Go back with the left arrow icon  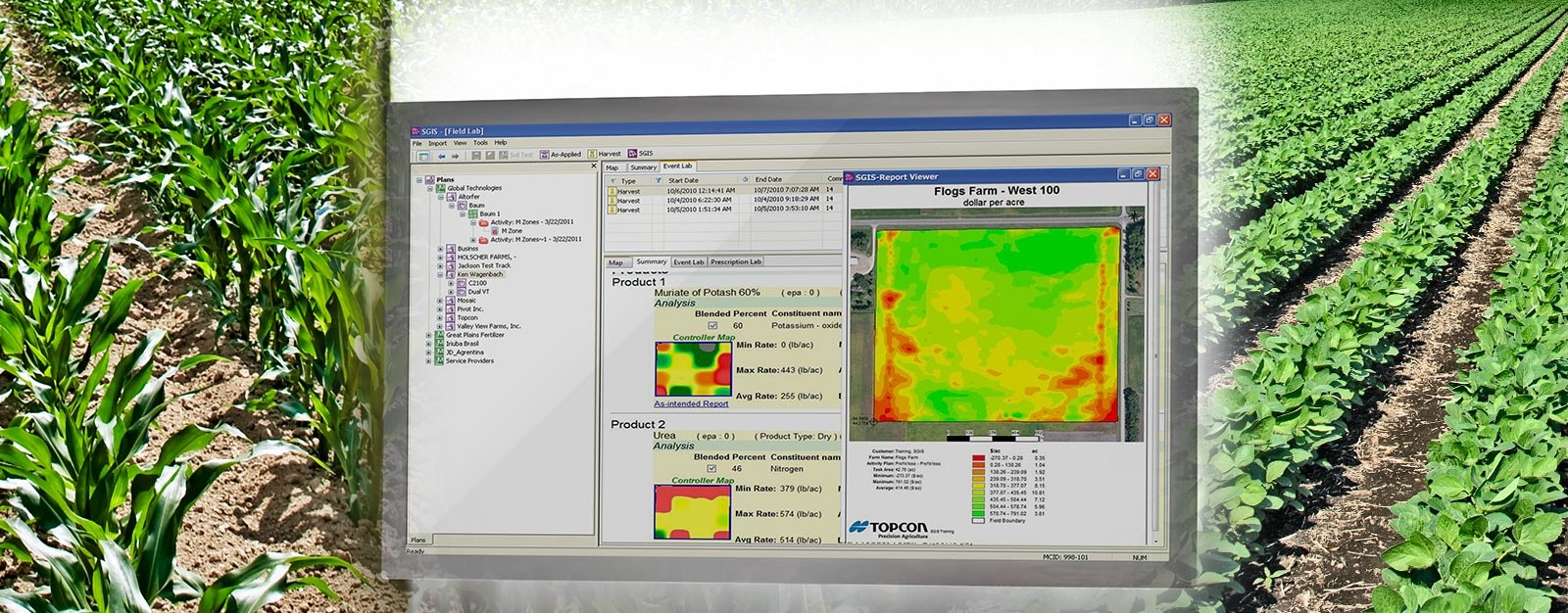click(442, 156)
